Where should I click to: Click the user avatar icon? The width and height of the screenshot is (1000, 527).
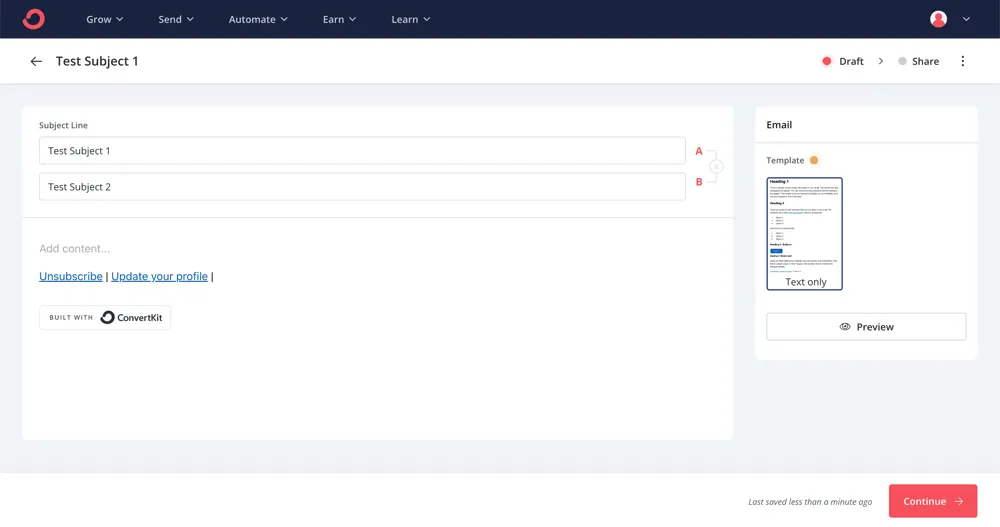[938, 19]
